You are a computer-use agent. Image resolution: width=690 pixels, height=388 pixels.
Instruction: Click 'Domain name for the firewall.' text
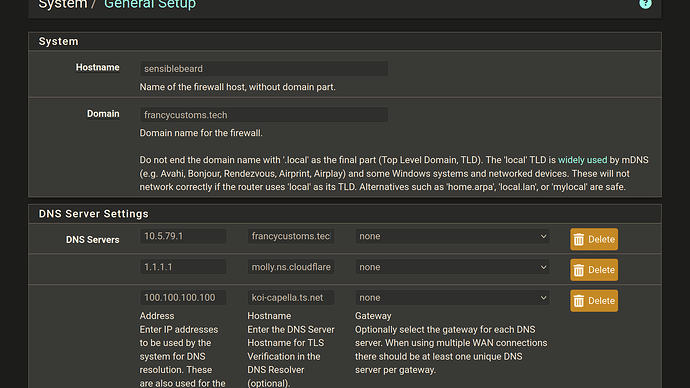[x=201, y=133]
